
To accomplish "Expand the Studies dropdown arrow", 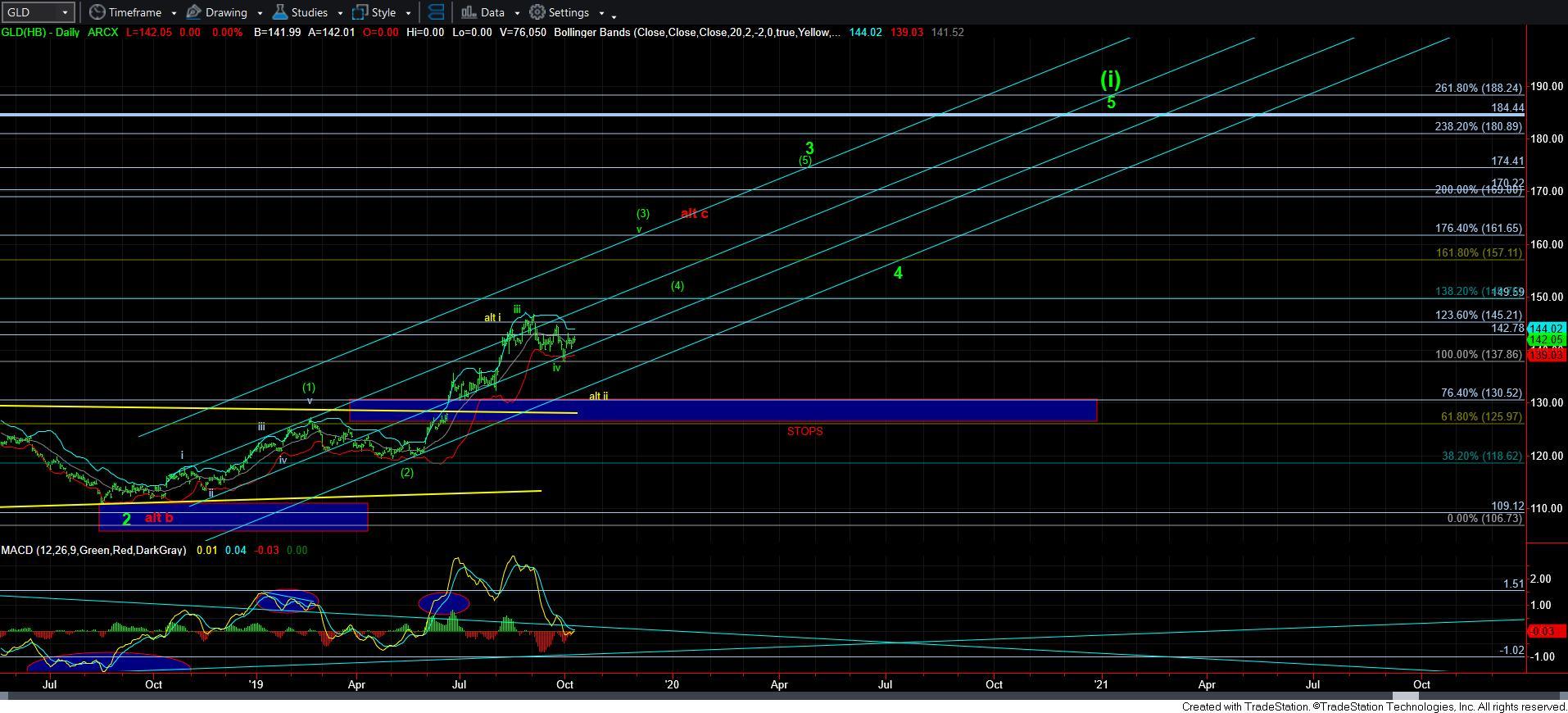I will [x=340, y=13].
